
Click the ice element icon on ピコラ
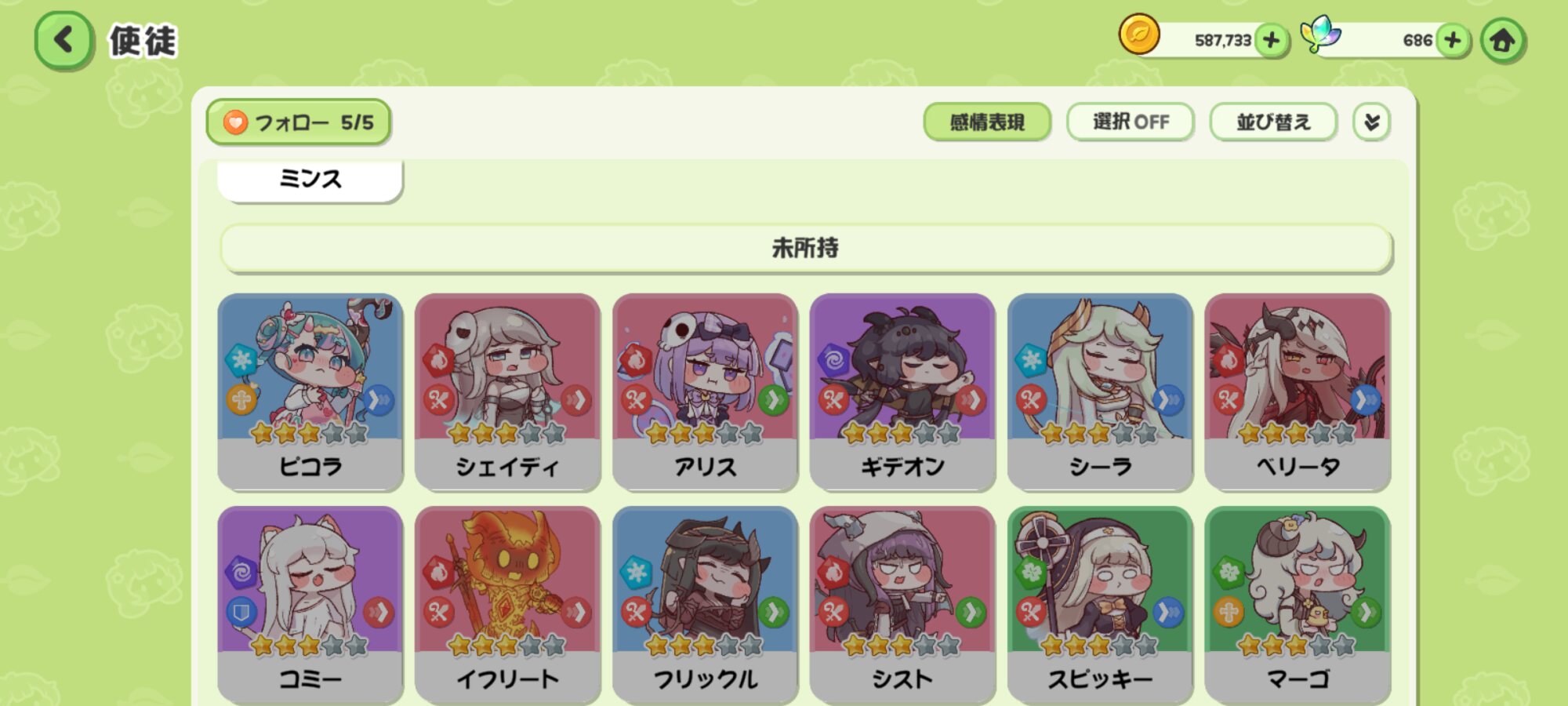(241, 360)
